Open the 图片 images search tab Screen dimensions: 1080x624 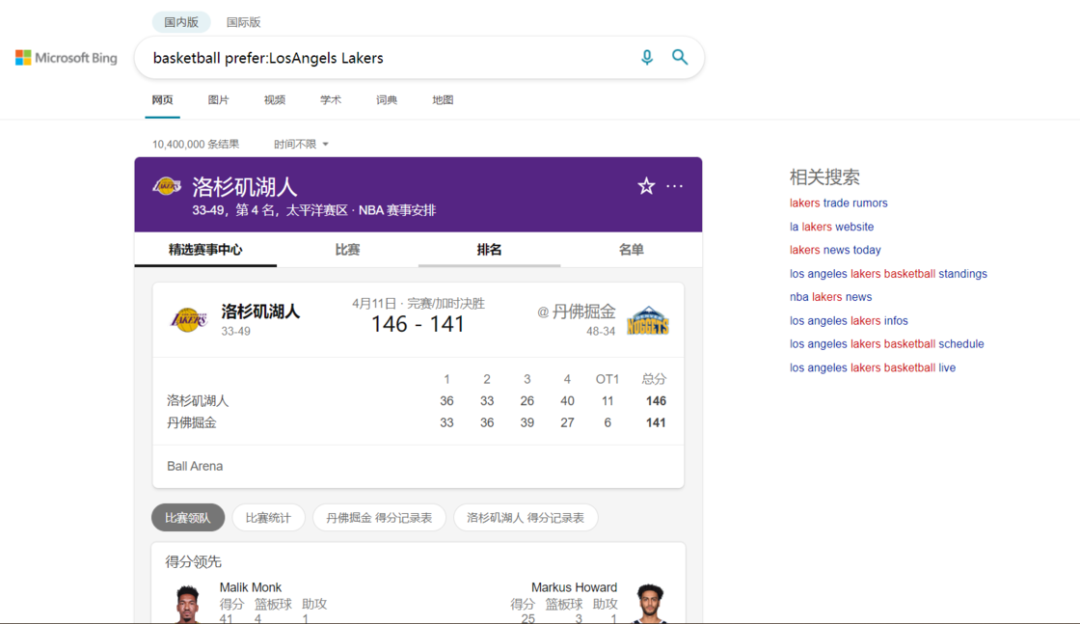pyautogui.click(x=218, y=100)
